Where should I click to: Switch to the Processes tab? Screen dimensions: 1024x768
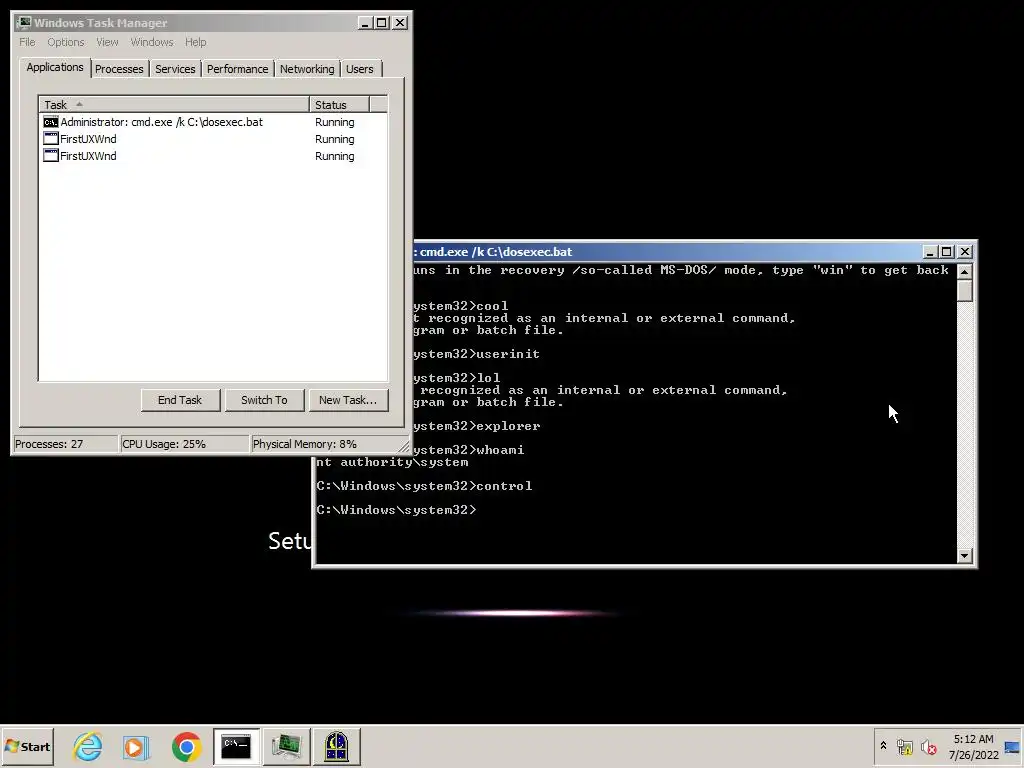click(x=119, y=69)
